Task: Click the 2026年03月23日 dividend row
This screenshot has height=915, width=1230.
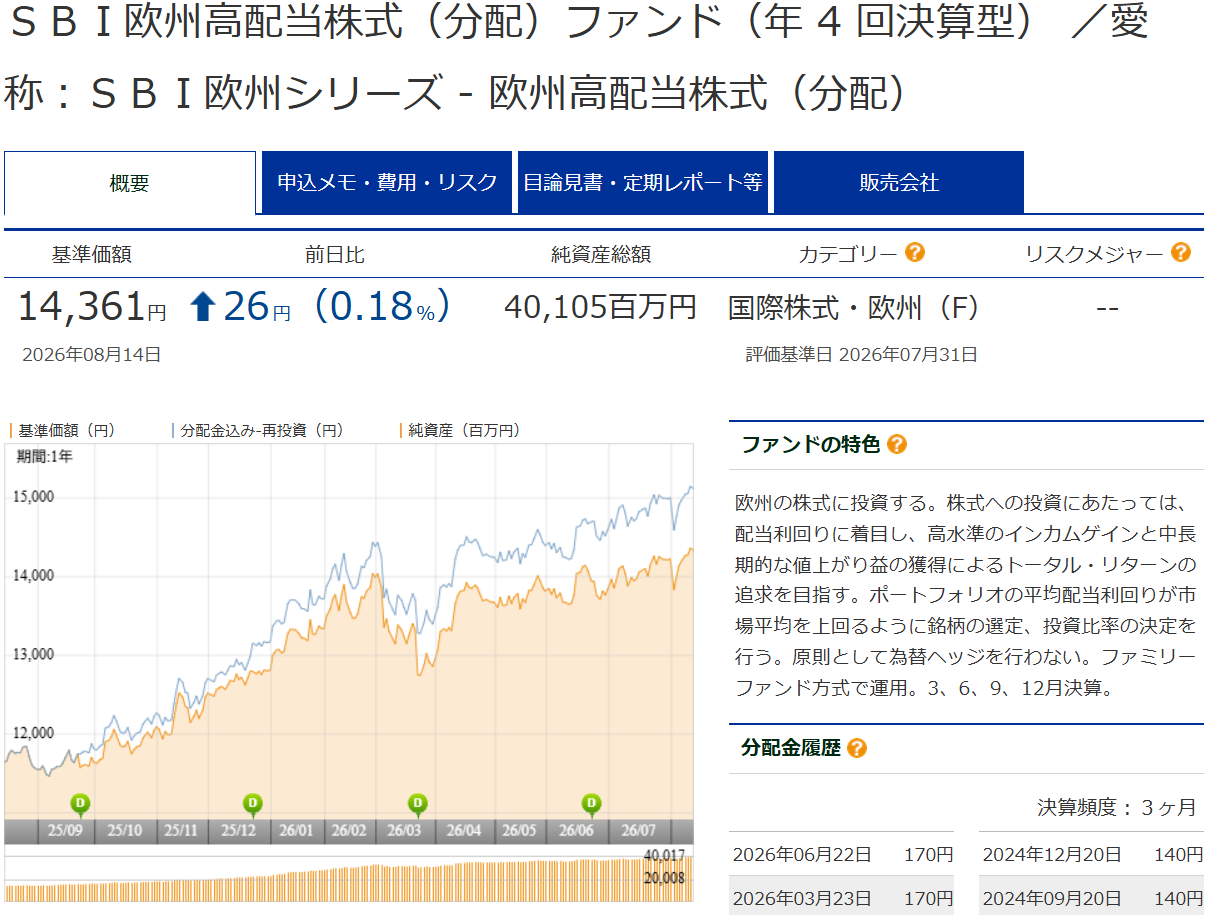Action: point(841,896)
